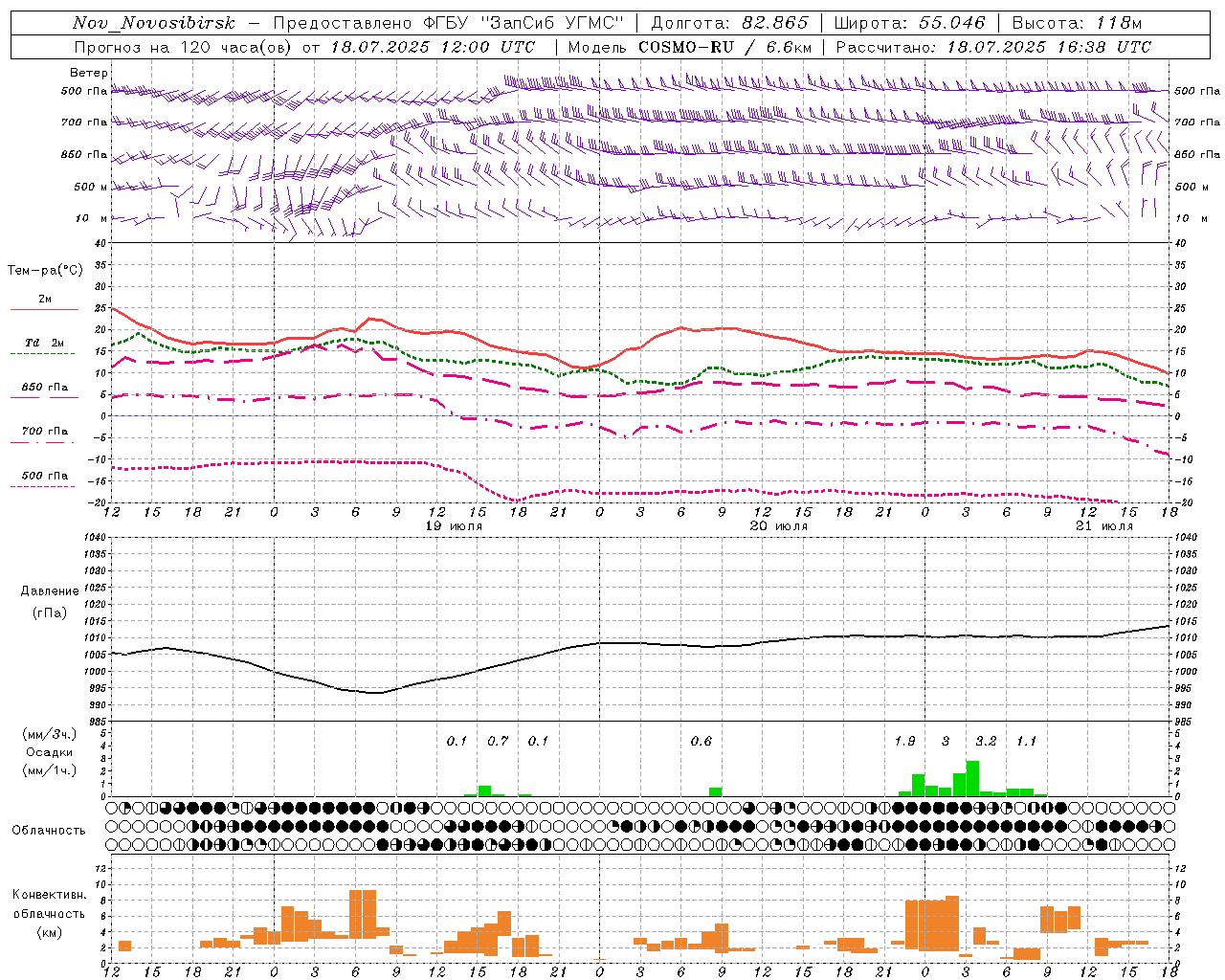Click the 19 июля date label
The width and height of the screenshot is (1225, 980).
click(454, 526)
